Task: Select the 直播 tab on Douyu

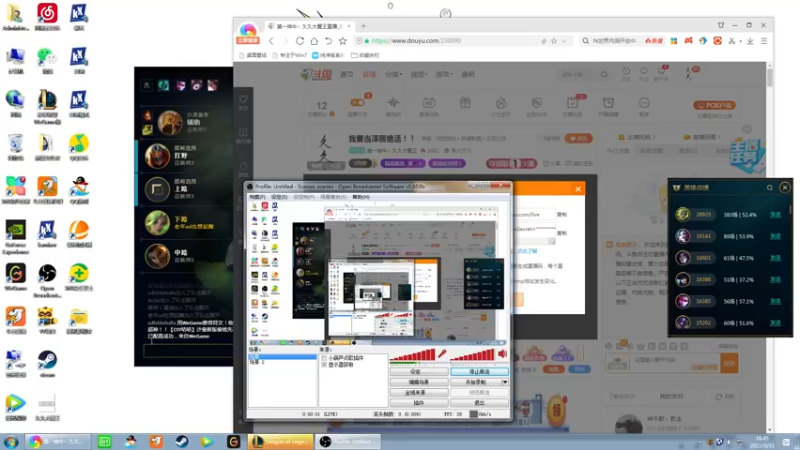Action: tap(369, 74)
